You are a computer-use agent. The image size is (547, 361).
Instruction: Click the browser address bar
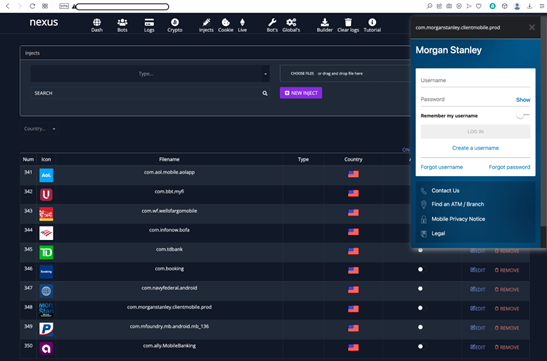click(x=122, y=6)
